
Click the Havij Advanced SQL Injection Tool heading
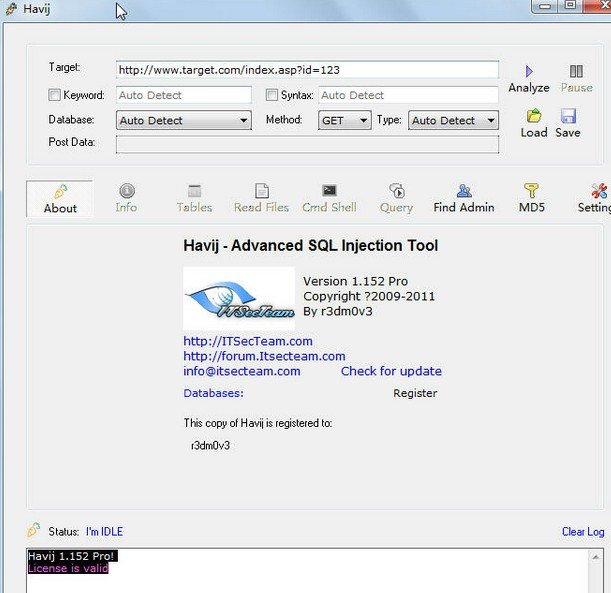[x=311, y=245]
